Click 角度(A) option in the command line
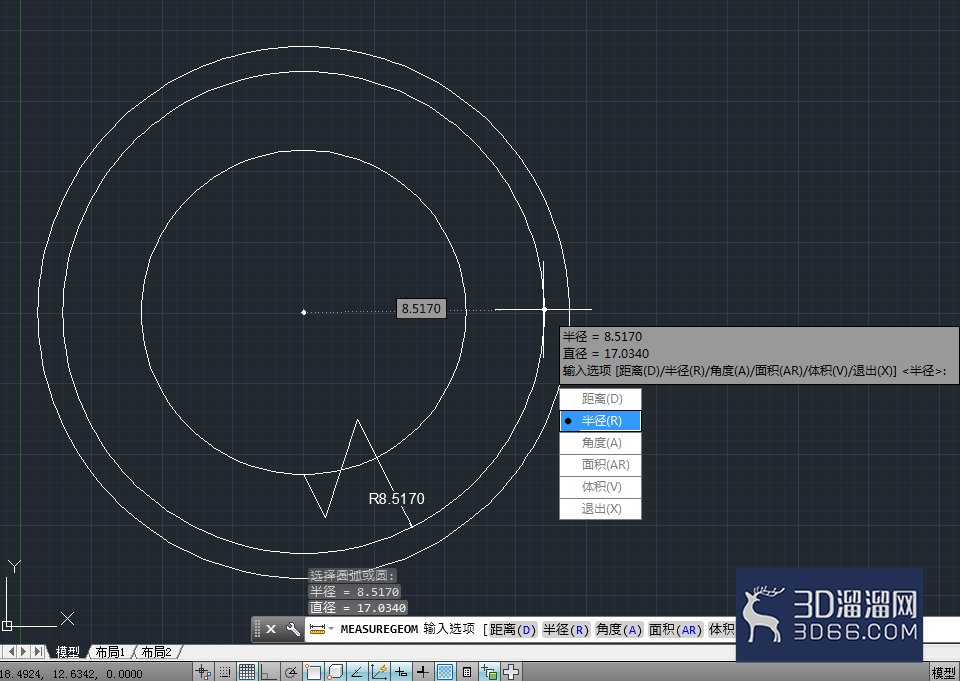This screenshot has width=960, height=681. [x=619, y=630]
